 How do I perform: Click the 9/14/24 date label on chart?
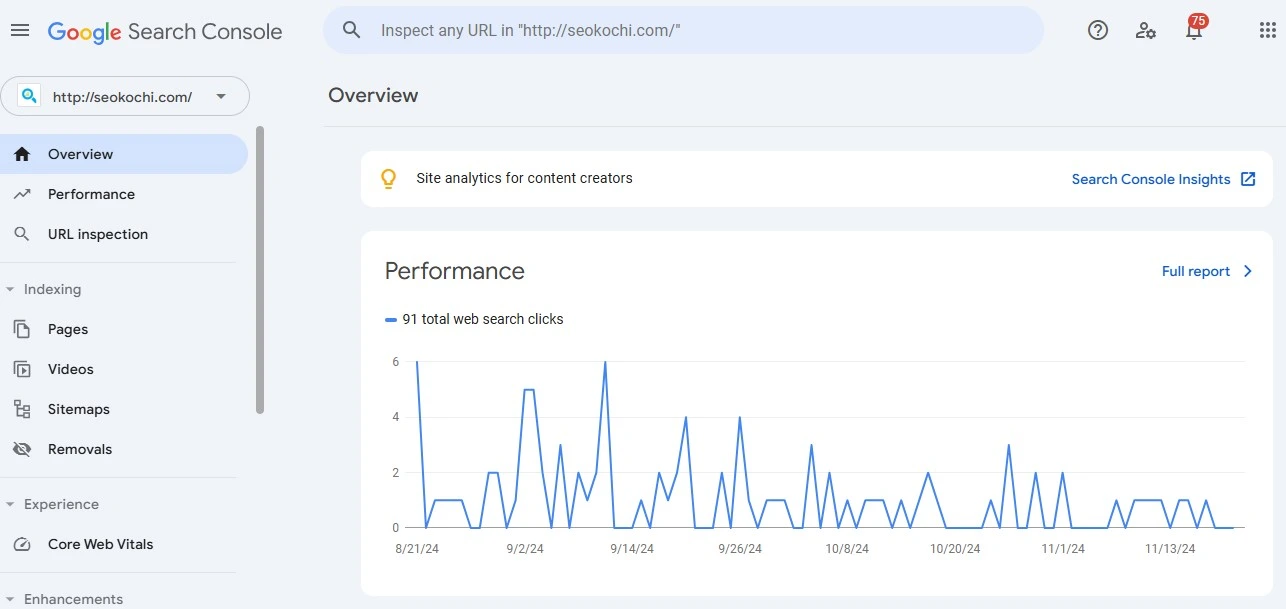point(633,549)
